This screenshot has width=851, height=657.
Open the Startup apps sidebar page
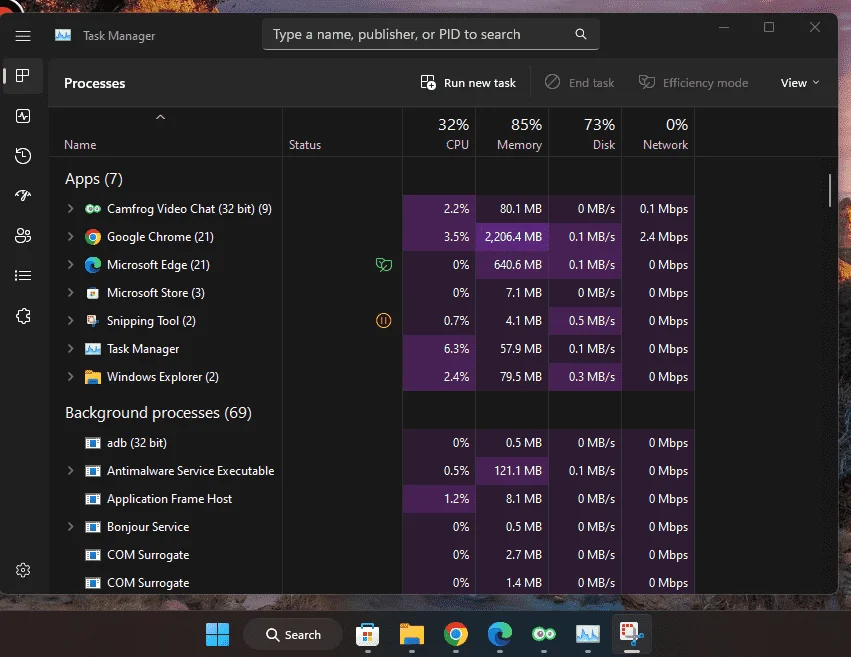23,195
